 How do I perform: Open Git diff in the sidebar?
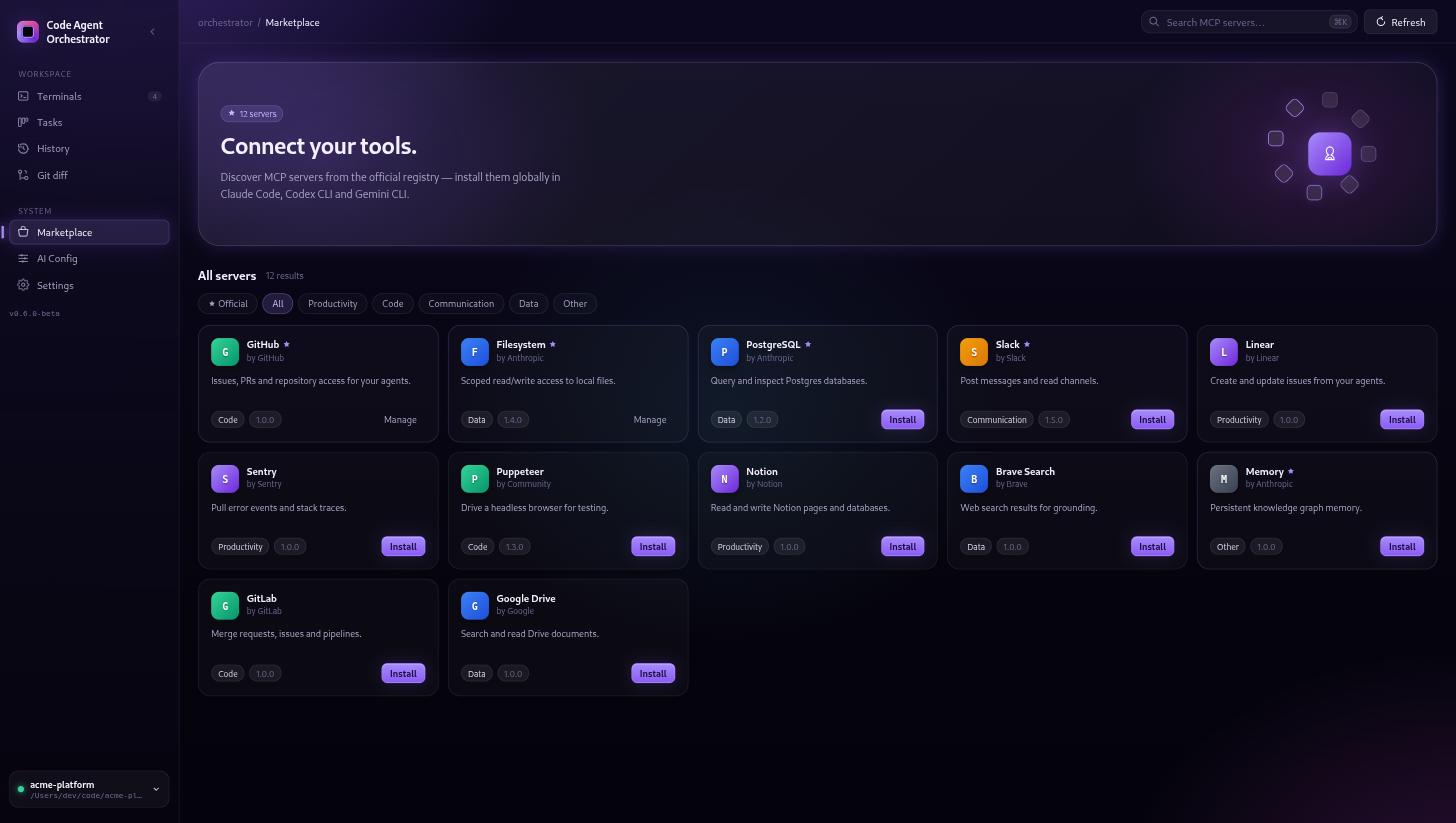(89, 175)
